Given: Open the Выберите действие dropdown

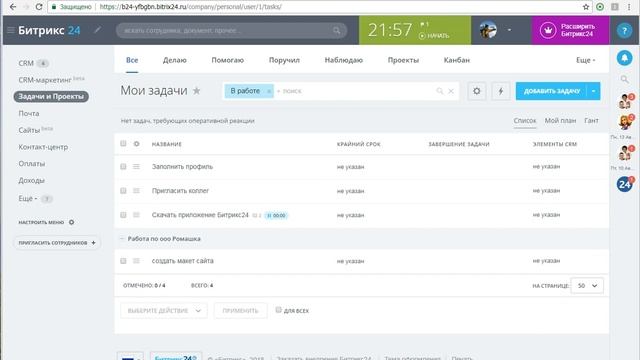Looking at the screenshot, I should pos(164,311).
